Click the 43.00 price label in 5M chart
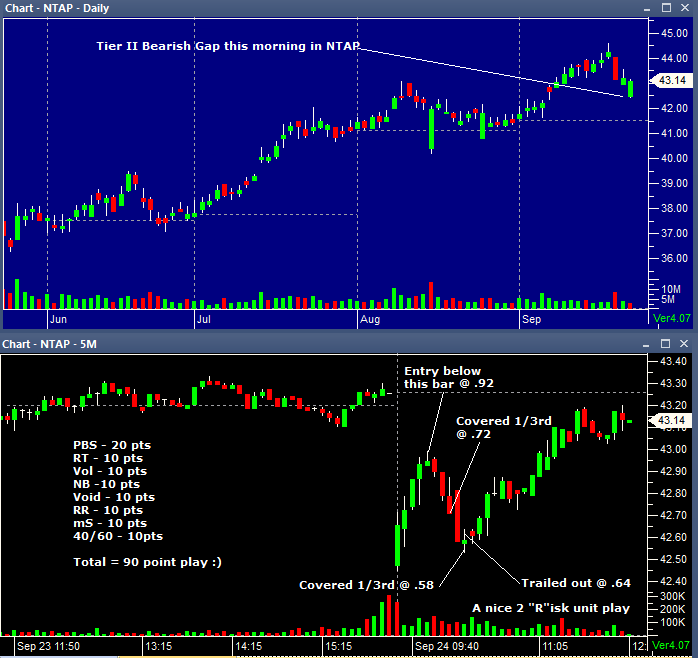This screenshot has height=658, width=698. pos(674,449)
